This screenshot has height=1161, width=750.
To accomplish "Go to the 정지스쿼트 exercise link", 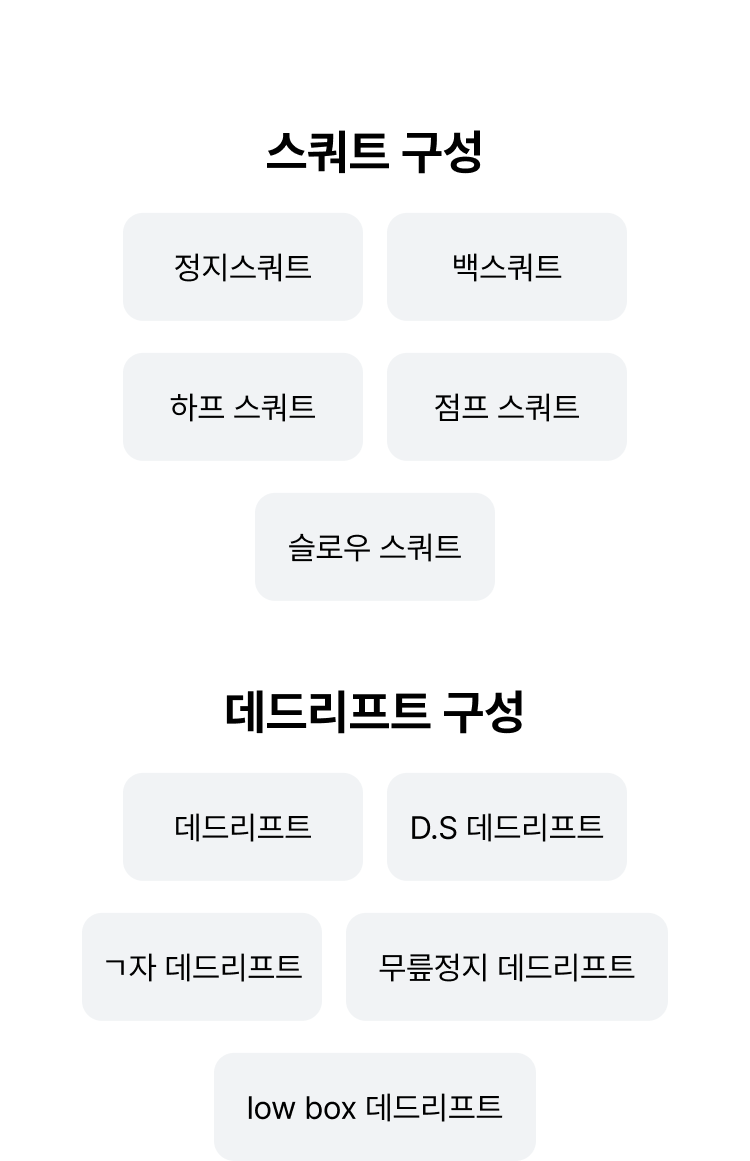I will click(243, 267).
